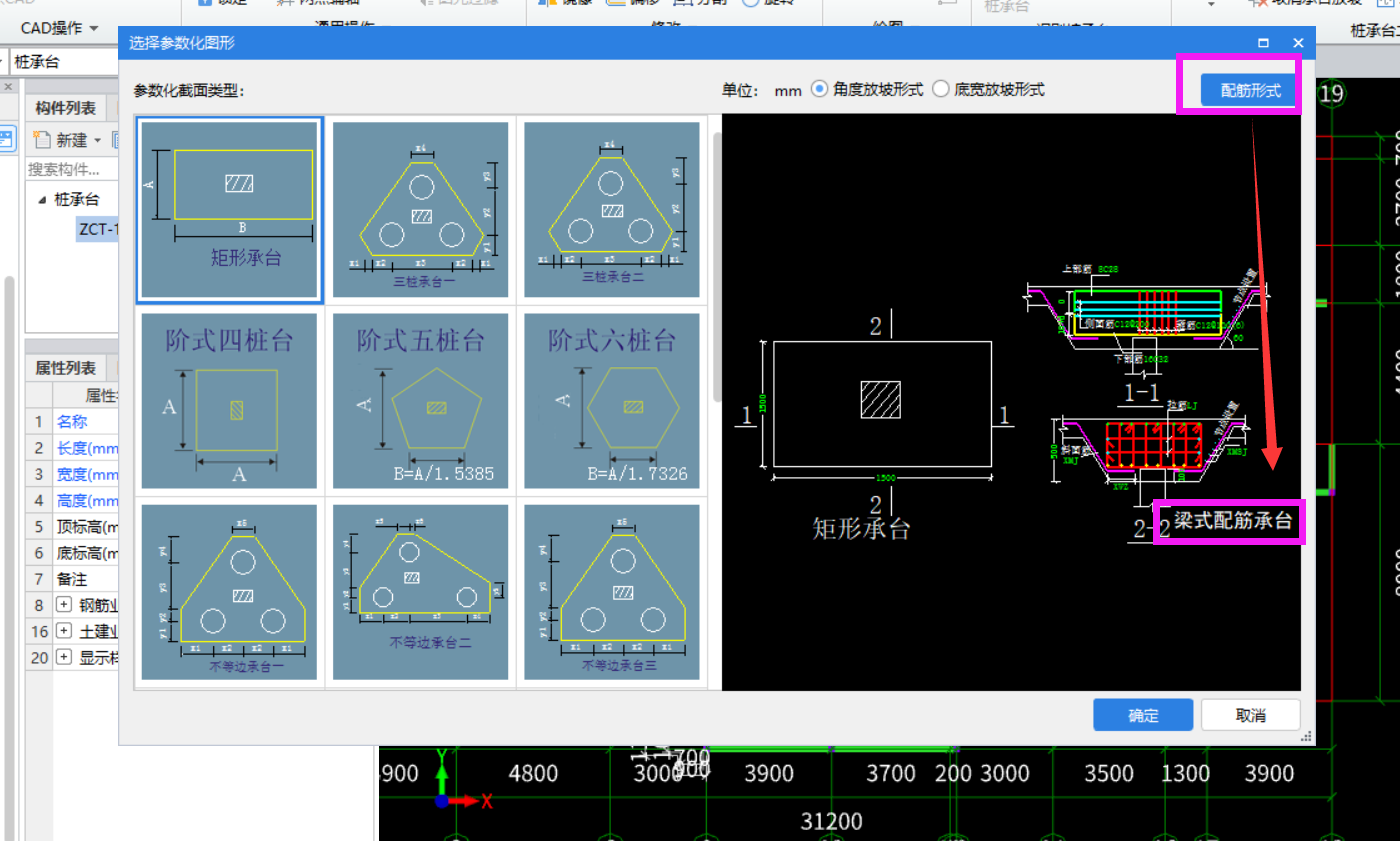The height and width of the screenshot is (841, 1400).
Task: Close the 选择参数化图形 dialog
Action: (x=1298, y=43)
